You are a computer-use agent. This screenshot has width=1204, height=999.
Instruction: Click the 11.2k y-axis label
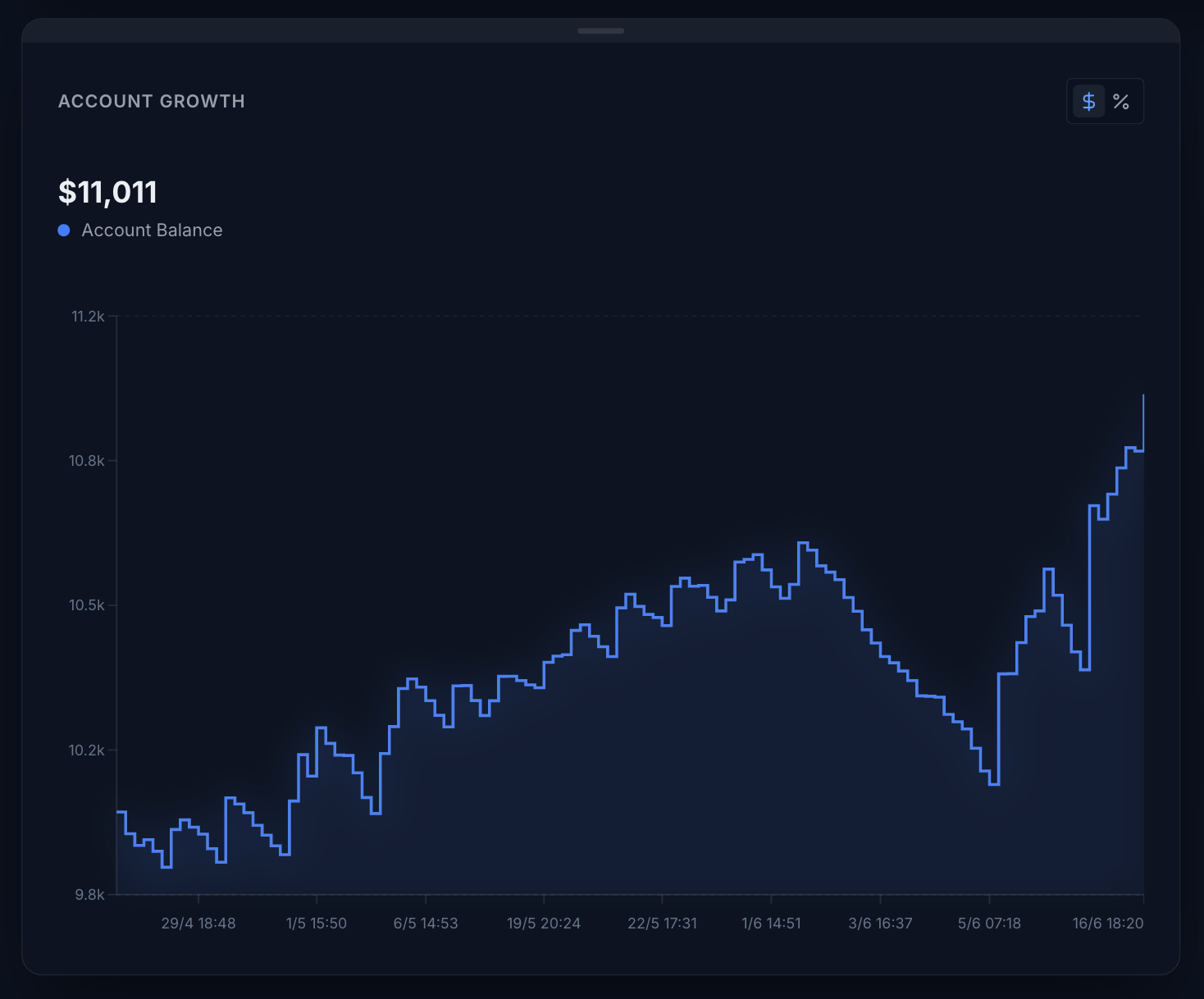[89, 317]
